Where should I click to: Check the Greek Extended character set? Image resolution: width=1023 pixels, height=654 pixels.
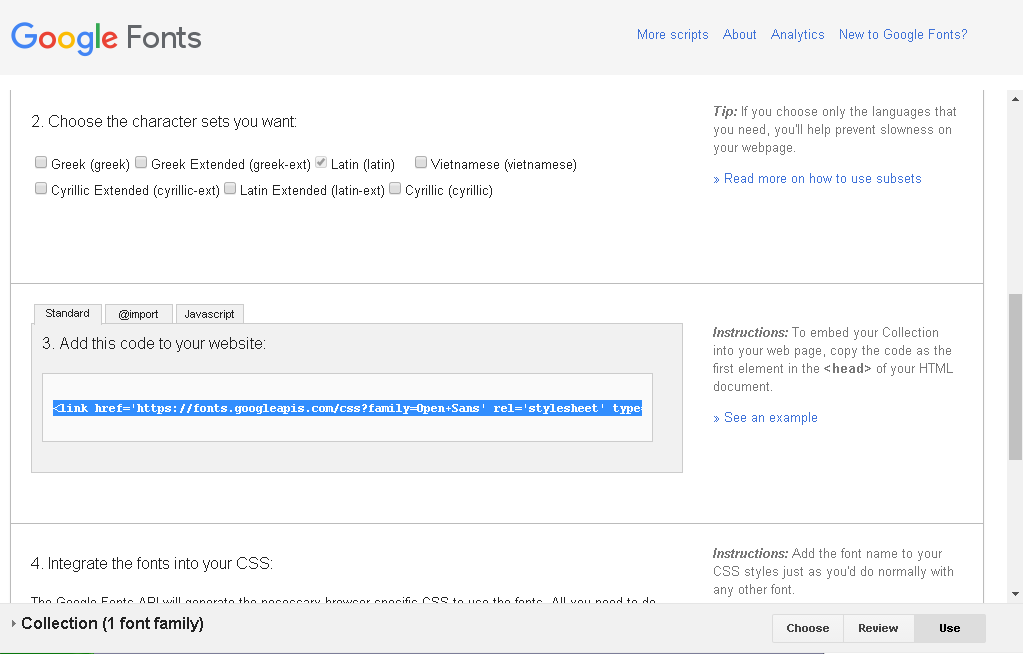coord(141,163)
